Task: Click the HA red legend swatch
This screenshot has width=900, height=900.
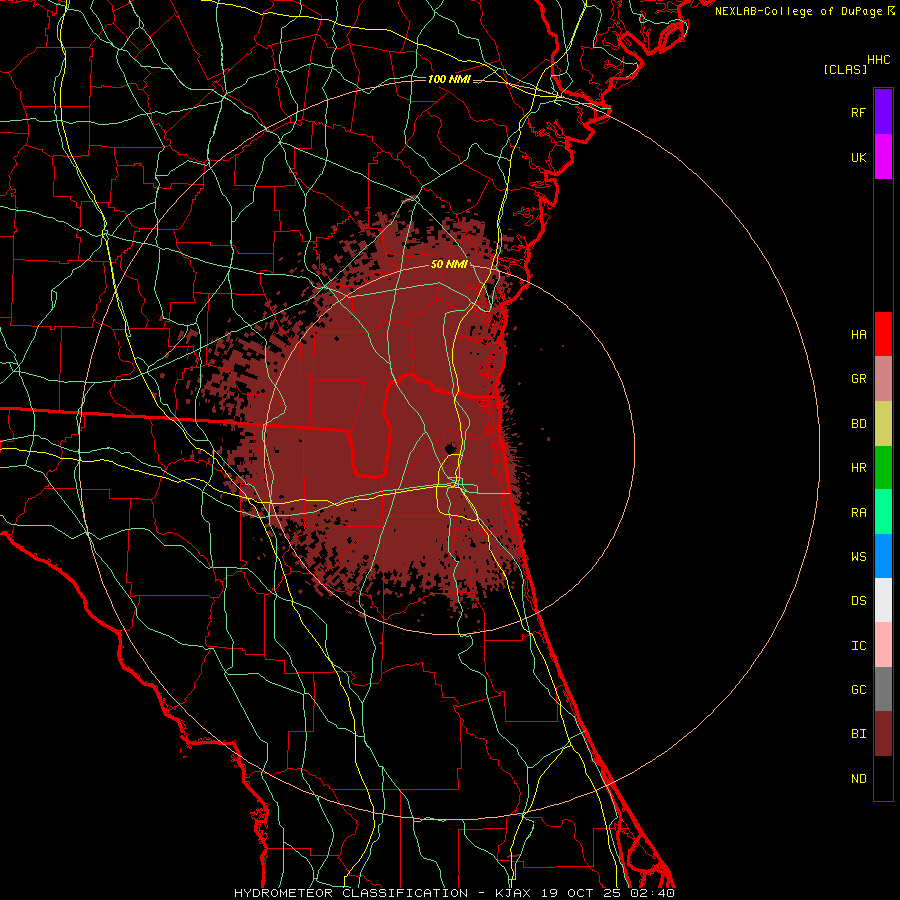Action: (x=883, y=334)
